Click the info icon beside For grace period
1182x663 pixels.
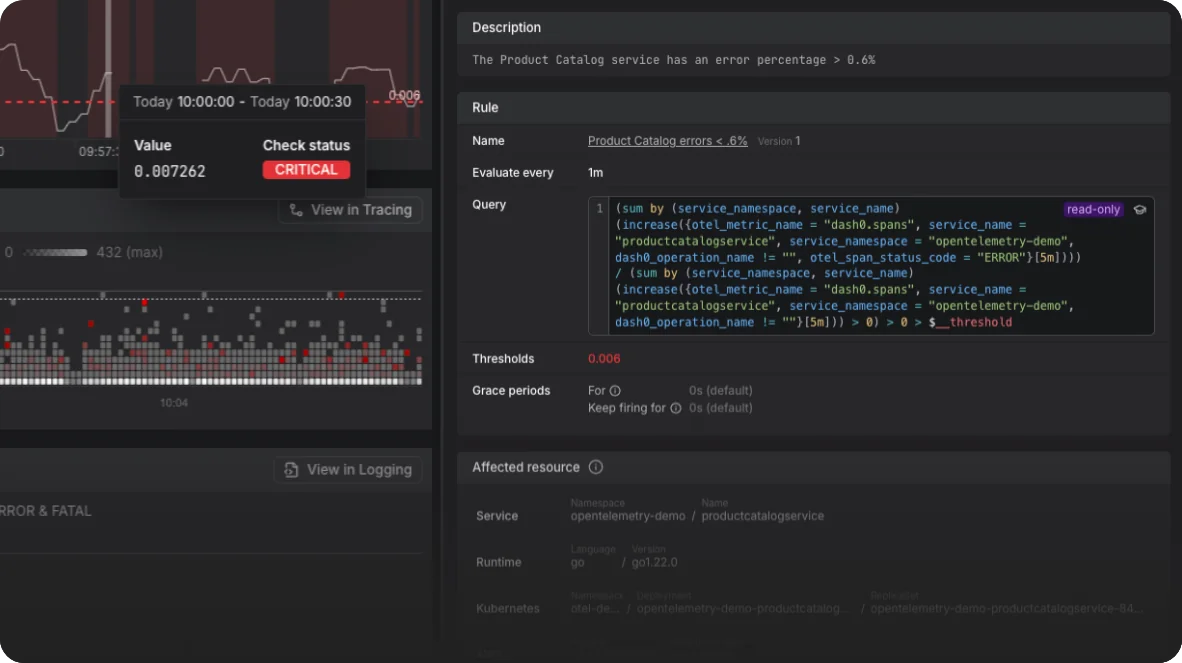615,390
